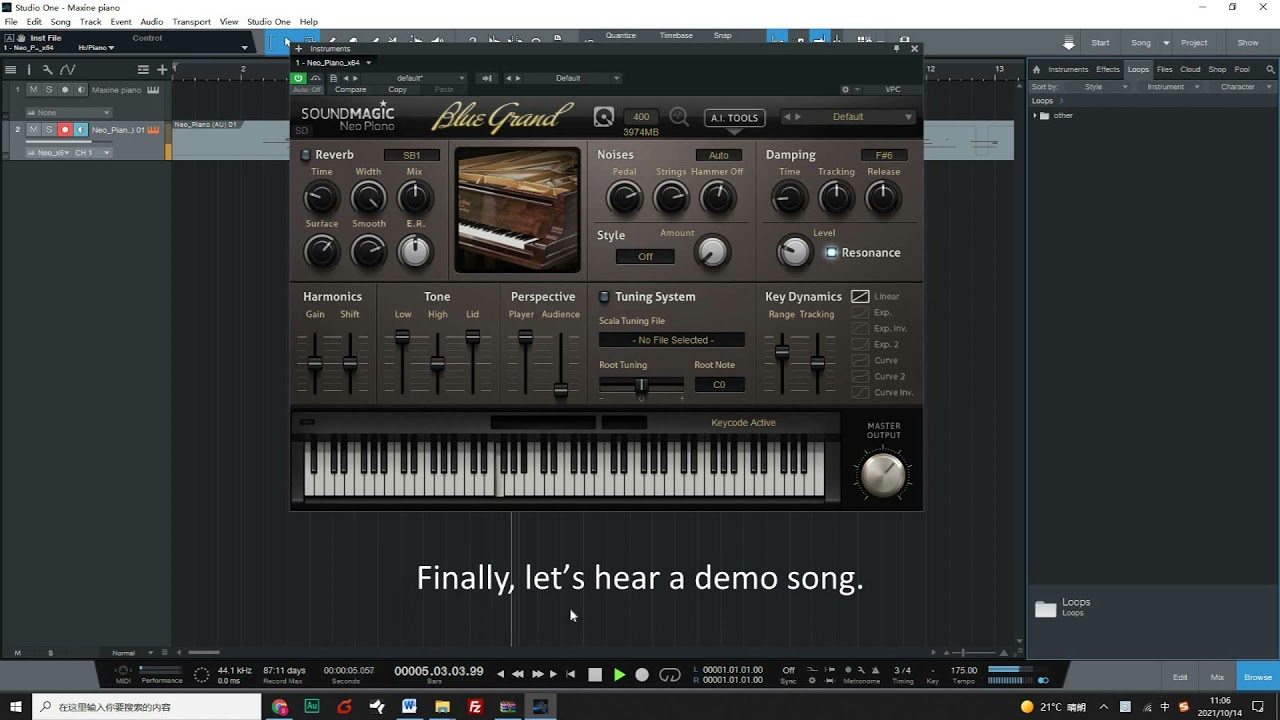Adjust the Root Tuning slider

pos(641,385)
